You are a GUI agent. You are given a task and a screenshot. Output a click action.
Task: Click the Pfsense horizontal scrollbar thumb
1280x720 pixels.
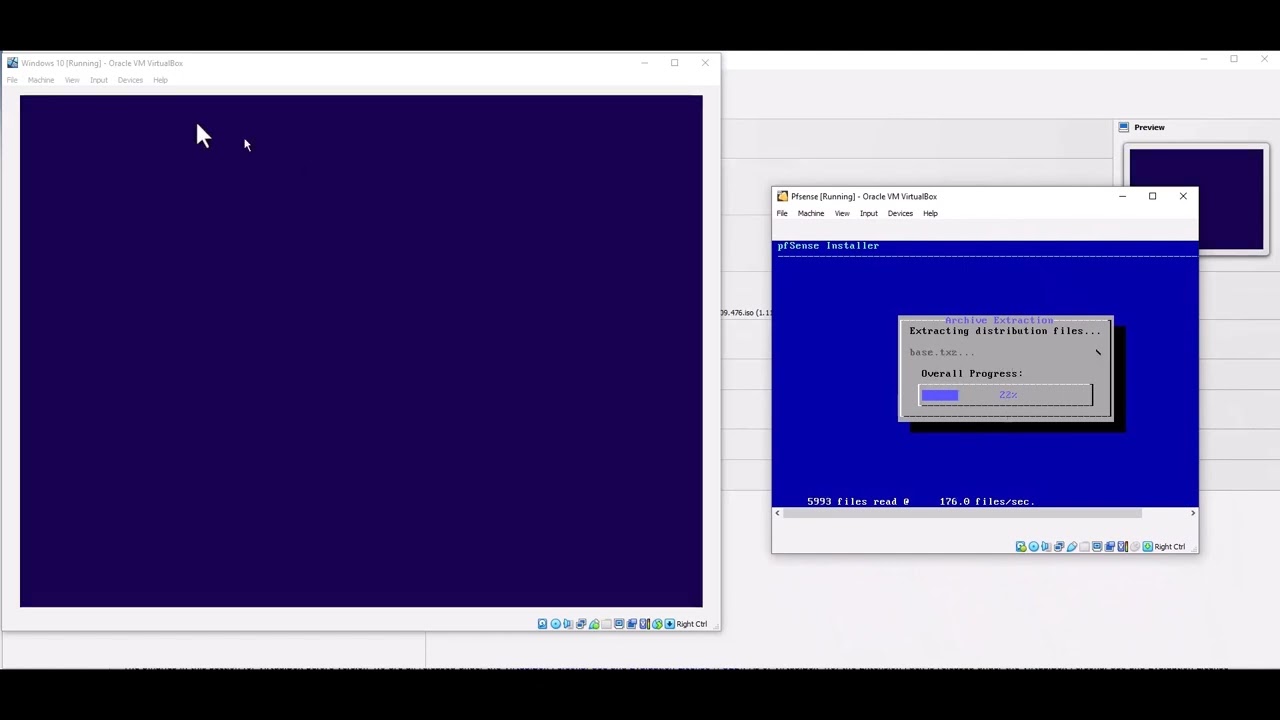[963, 513]
